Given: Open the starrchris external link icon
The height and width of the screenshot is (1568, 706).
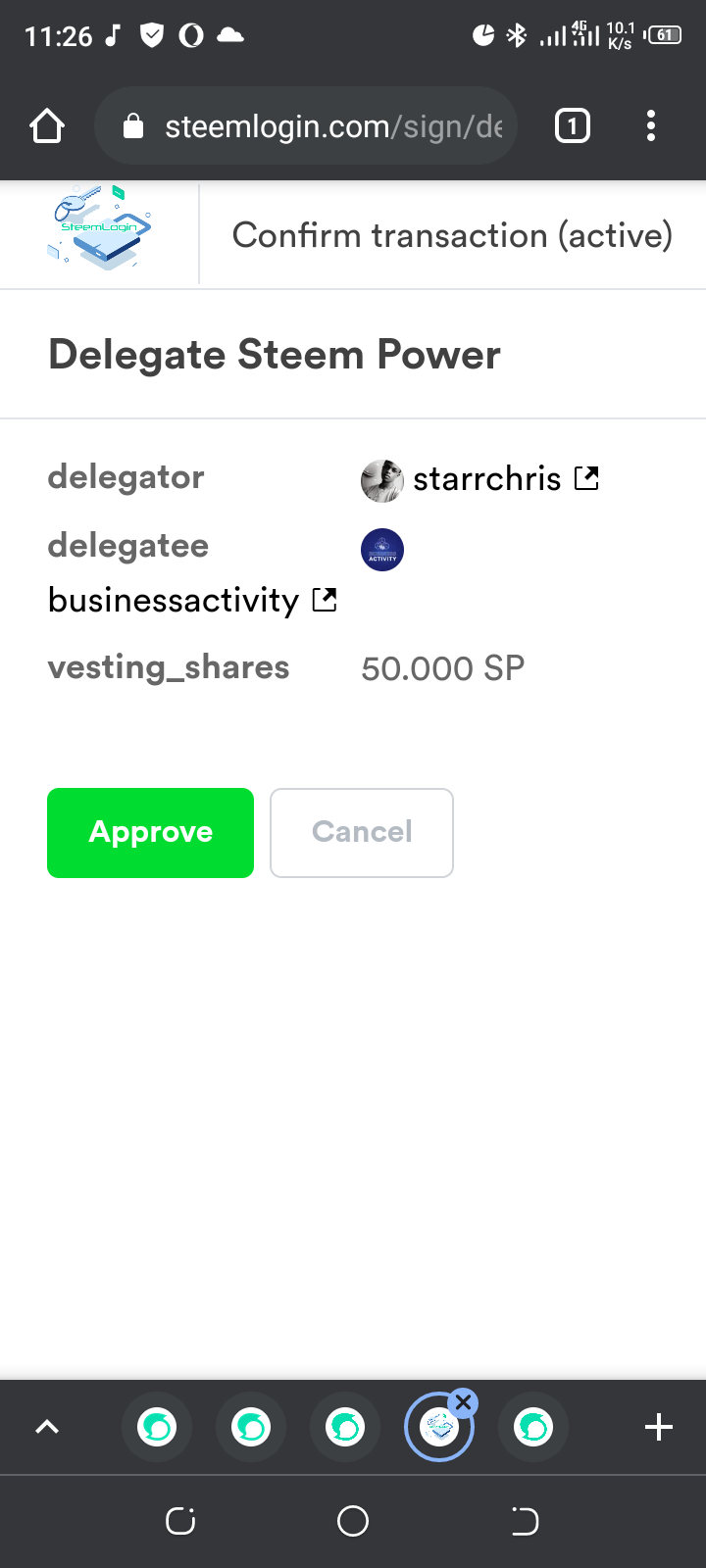Looking at the screenshot, I should tap(586, 478).
